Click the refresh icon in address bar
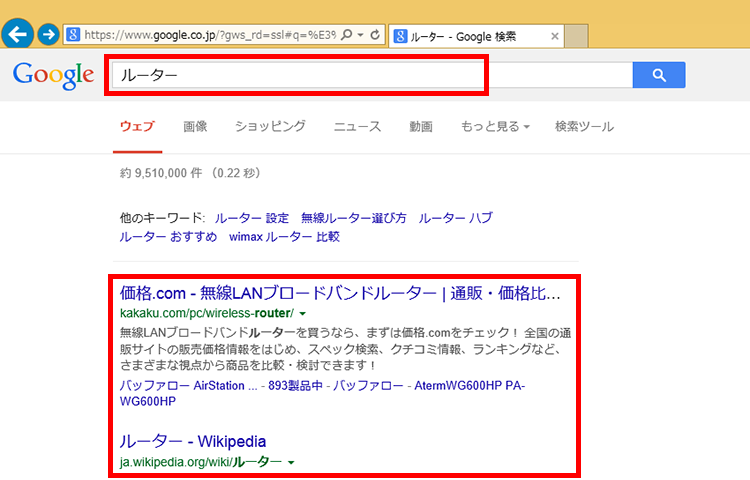The width and height of the screenshot is (750, 480). [x=375, y=35]
